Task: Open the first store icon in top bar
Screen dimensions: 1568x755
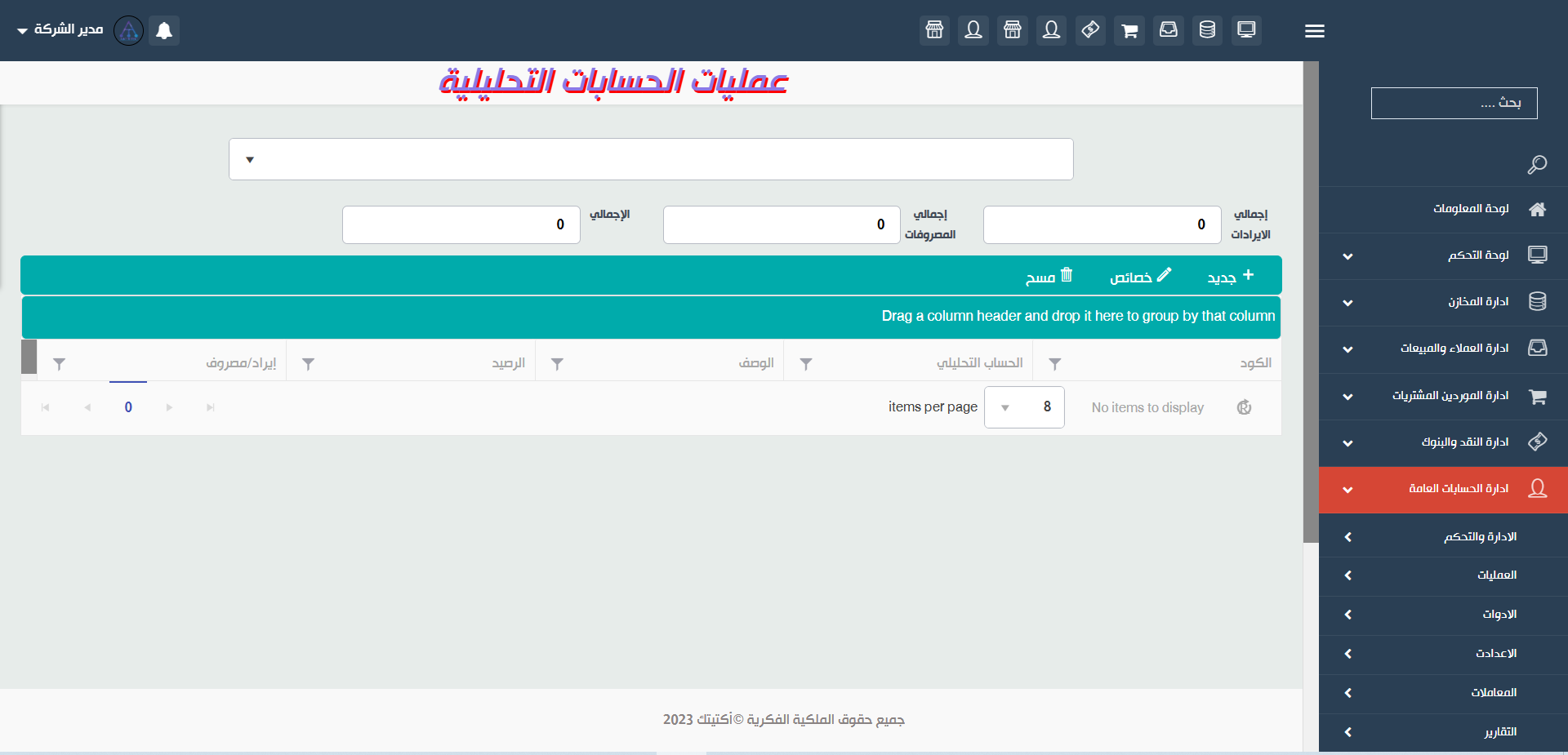Action: pyautogui.click(x=934, y=30)
